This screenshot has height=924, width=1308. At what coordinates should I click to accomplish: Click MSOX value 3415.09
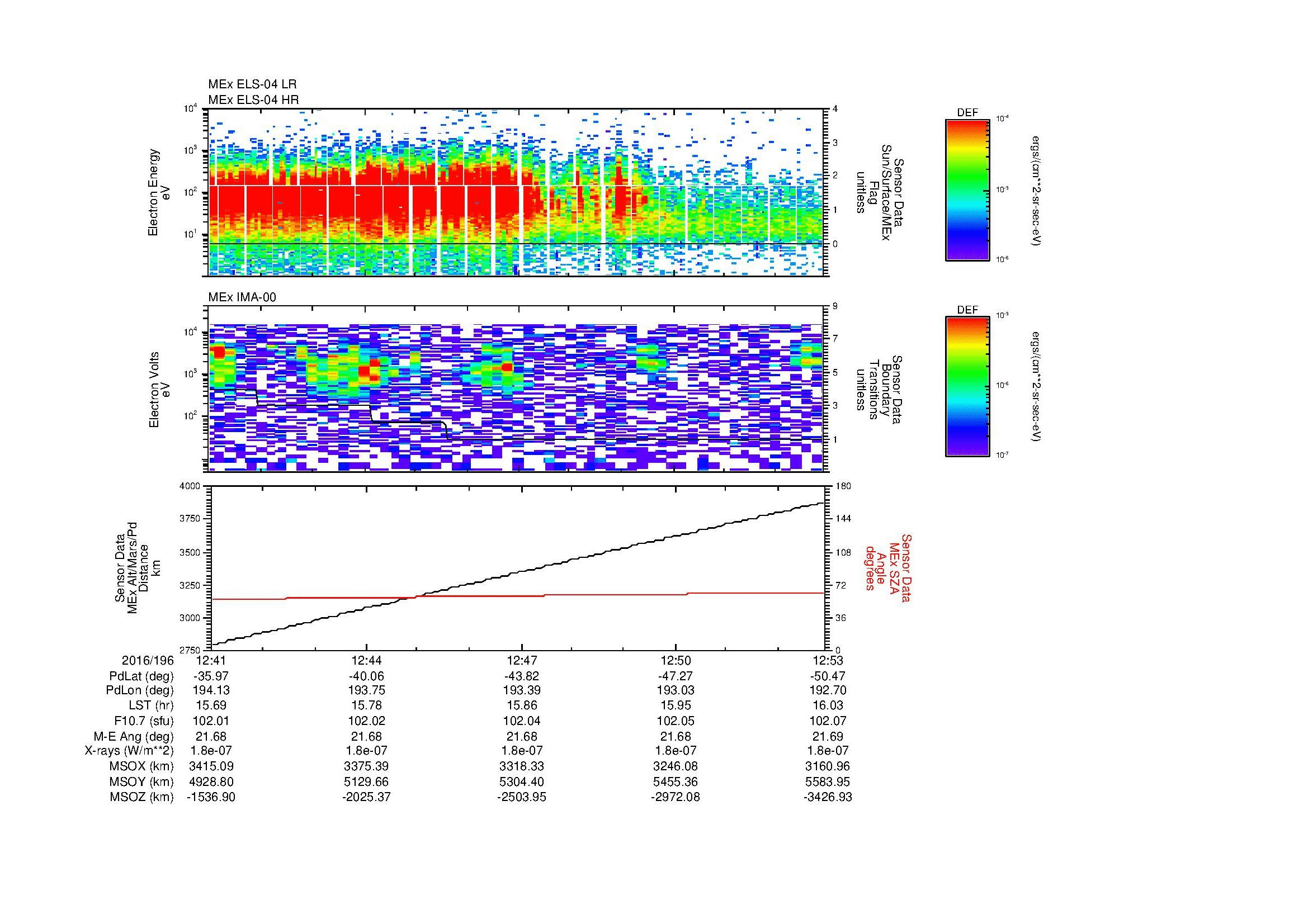(211, 766)
